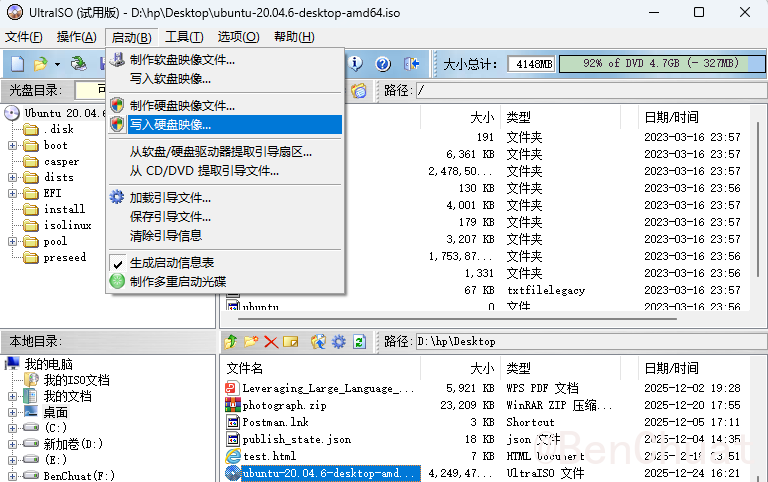Click the shield icon beside 制作硬盘映像文件
The width and height of the screenshot is (768, 482).
click(x=117, y=105)
